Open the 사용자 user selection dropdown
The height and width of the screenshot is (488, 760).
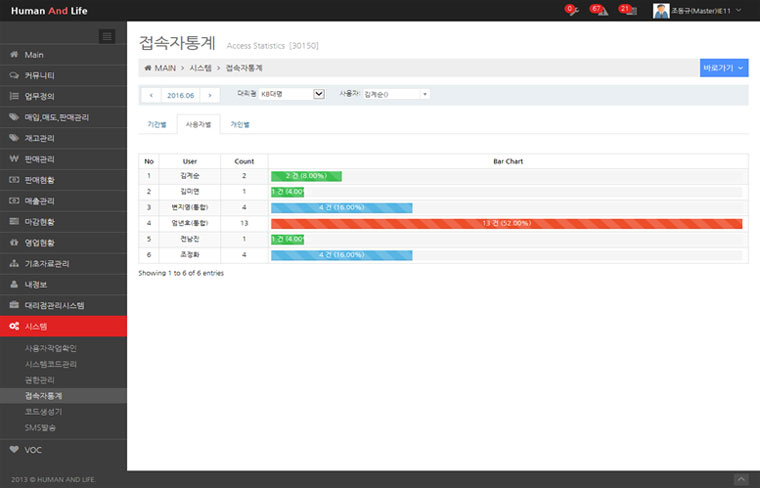395,94
